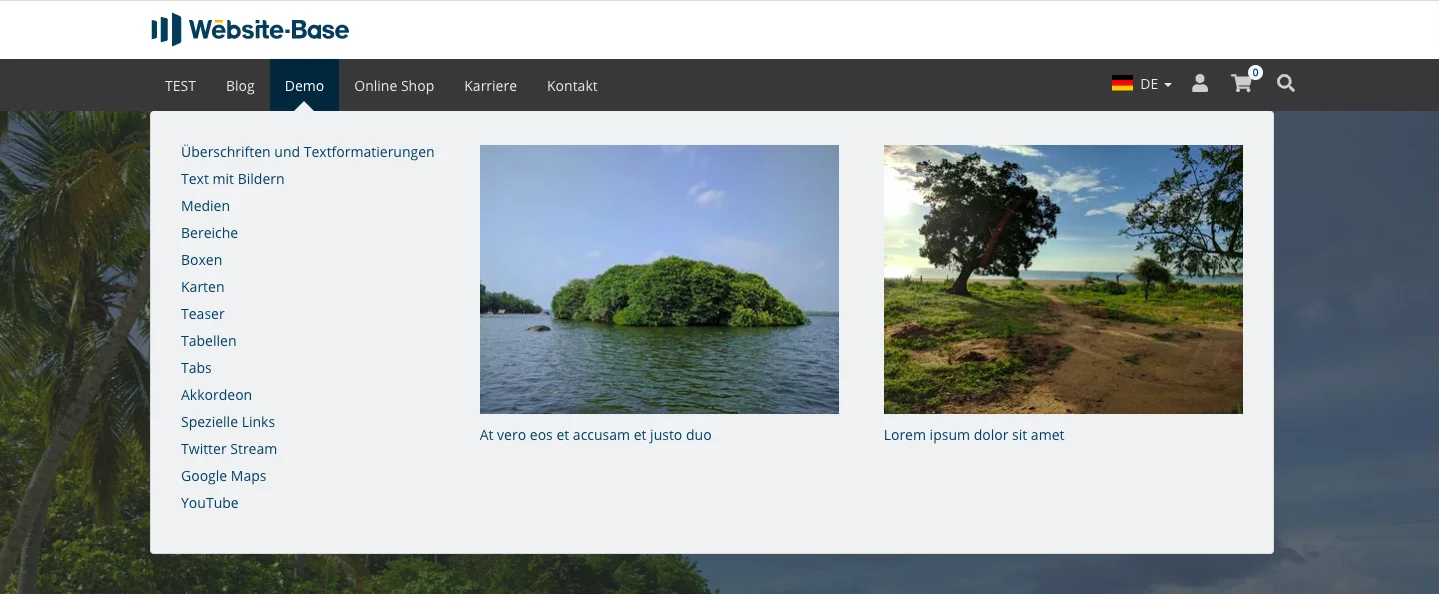
Task: Click the tree landscape image
Action: click(x=1062, y=279)
